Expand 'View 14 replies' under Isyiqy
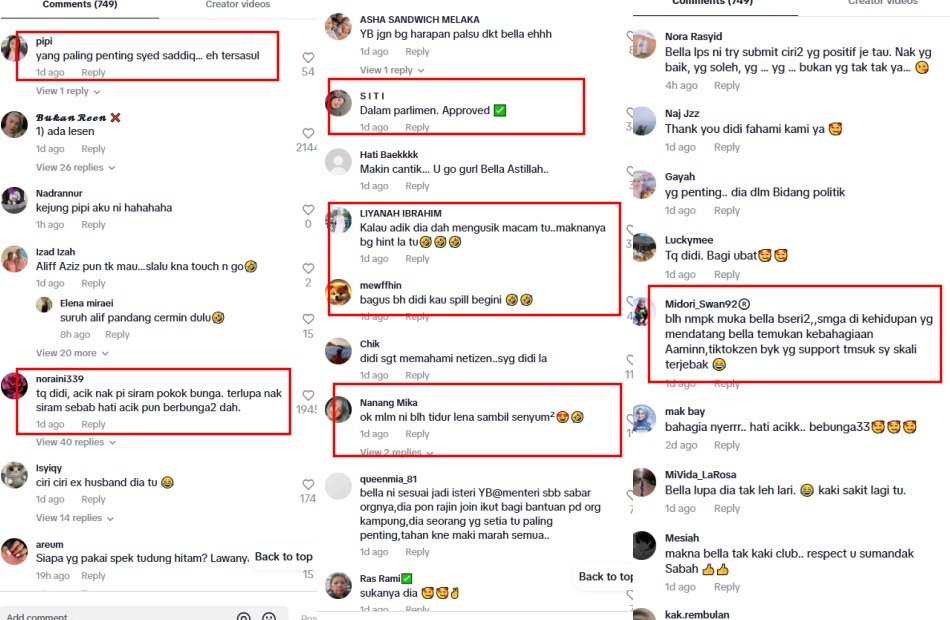 (75, 518)
